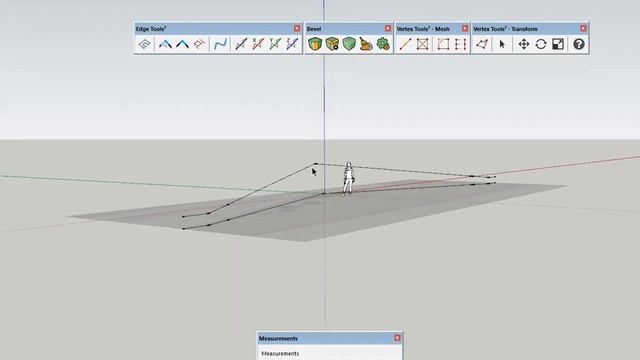This screenshot has height=360, width=640.
Task: Click the Vertex Mesh crossed-square icon
Action: 422,44
